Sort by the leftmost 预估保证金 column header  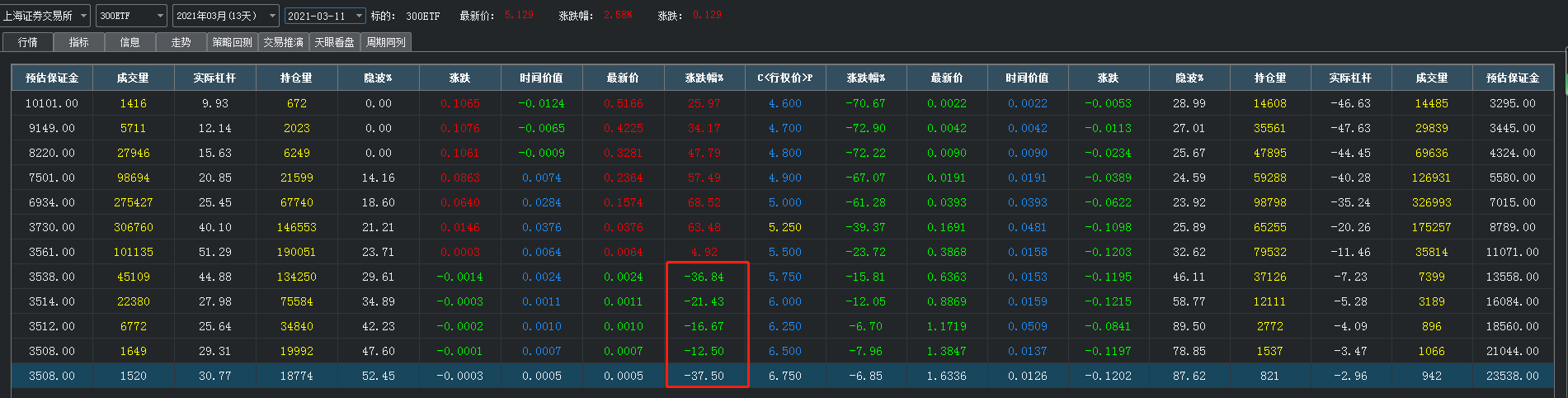pos(52,78)
